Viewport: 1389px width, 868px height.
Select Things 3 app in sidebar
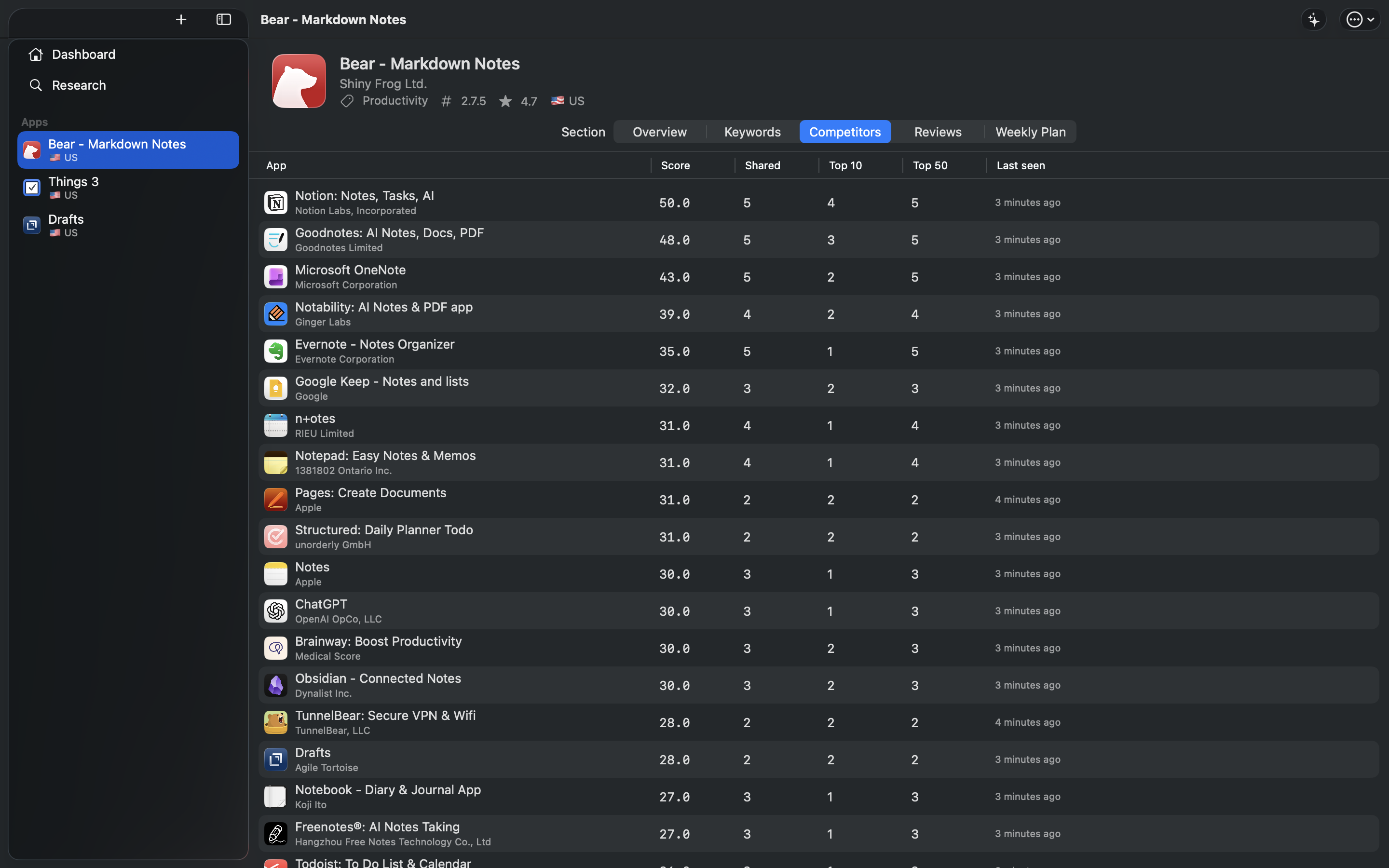coord(128,188)
